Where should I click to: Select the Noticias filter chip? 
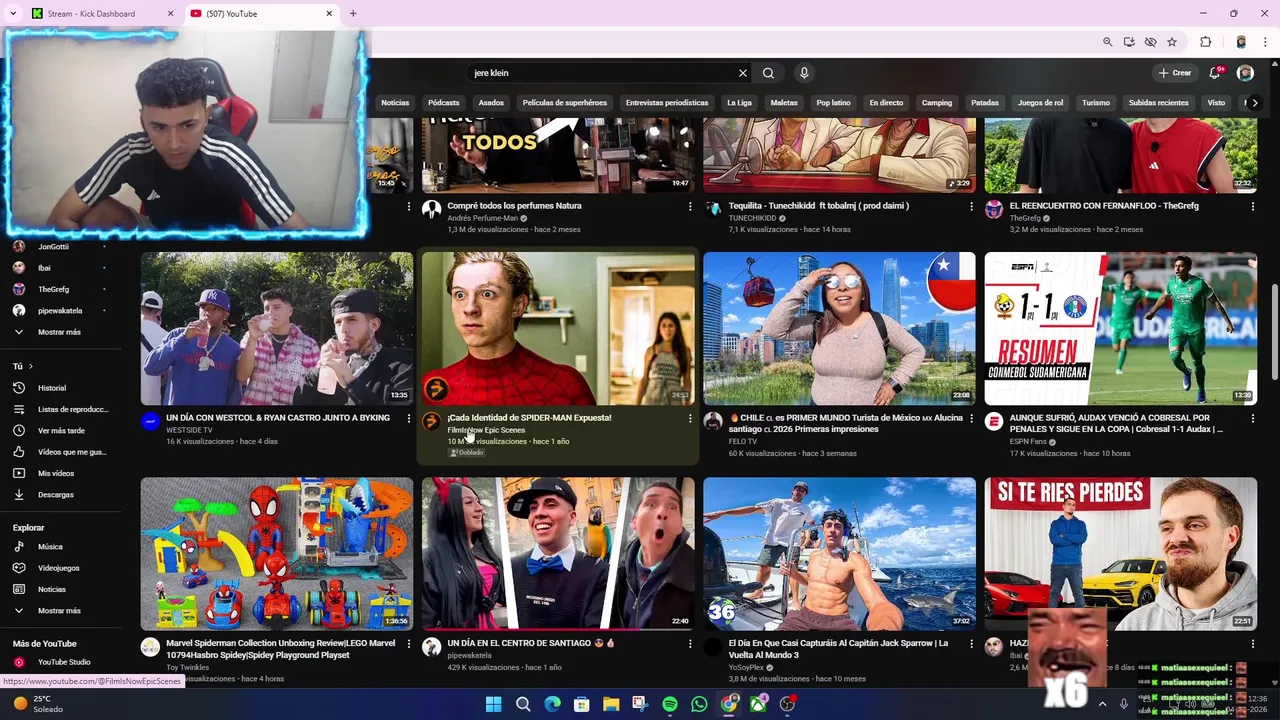pyautogui.click(x=395, y=103)
